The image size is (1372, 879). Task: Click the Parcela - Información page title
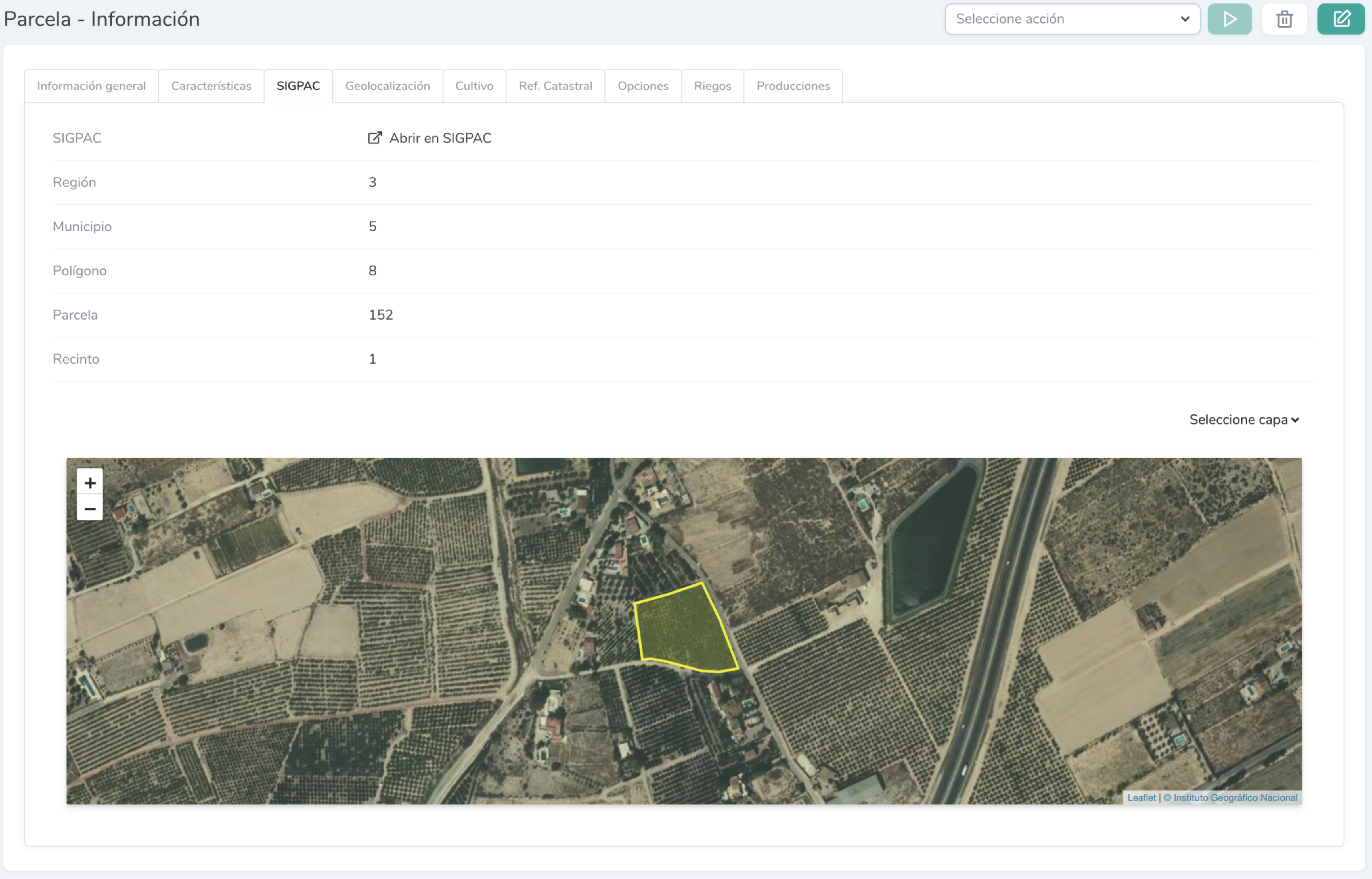click(x=102, y=19)
